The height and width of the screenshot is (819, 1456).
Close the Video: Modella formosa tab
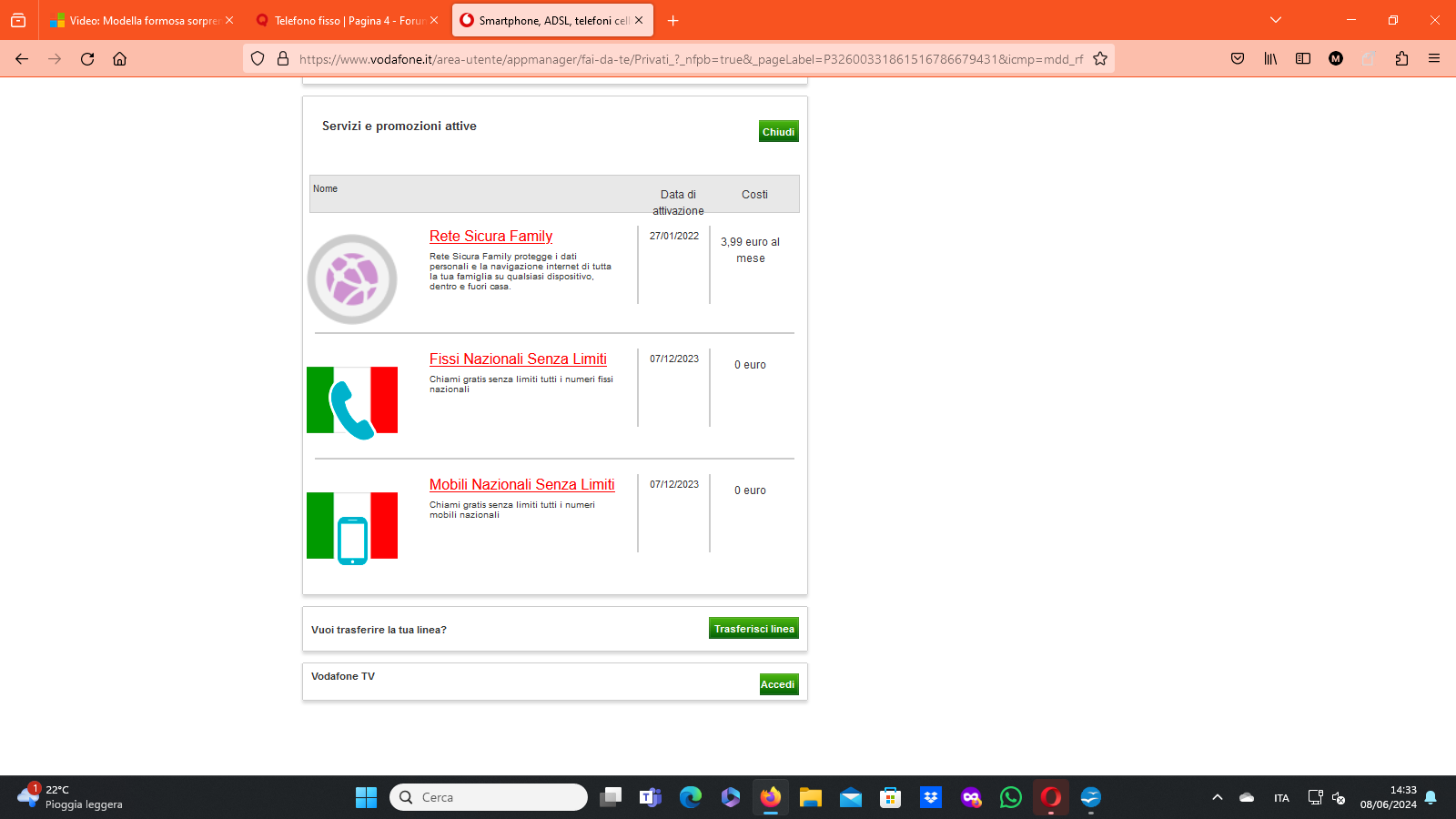(229, 20)
